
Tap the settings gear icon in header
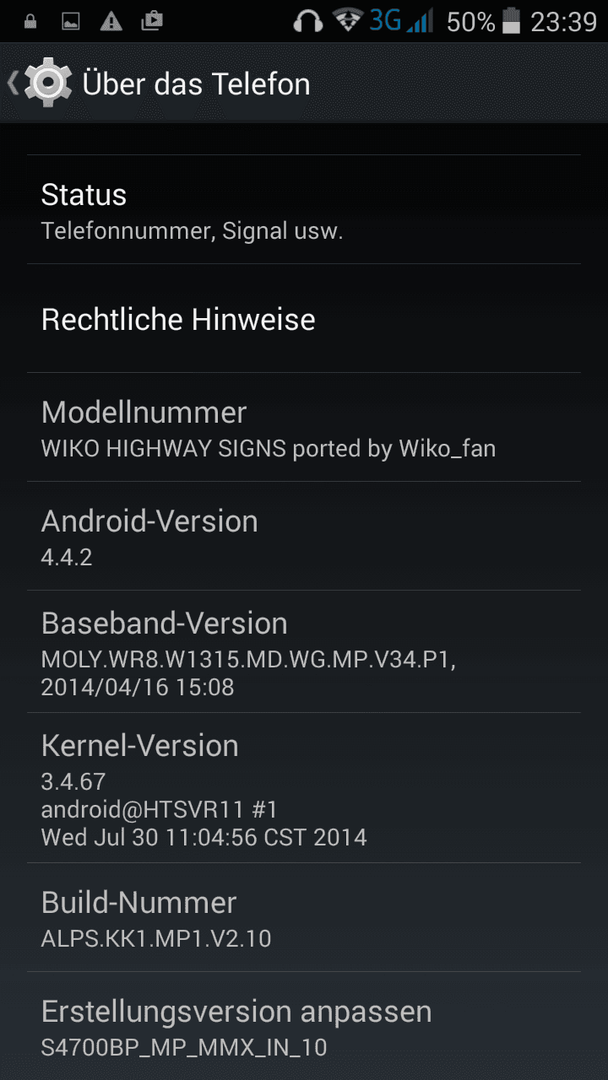(48, 83)
